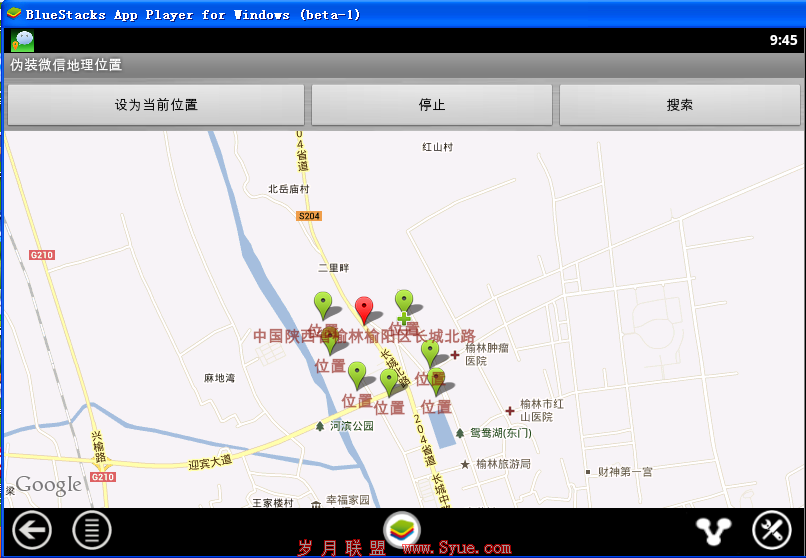Viewport: 806px width, 558px height.
Task: Click the 红山村 map label
Action: pos(437,147)
